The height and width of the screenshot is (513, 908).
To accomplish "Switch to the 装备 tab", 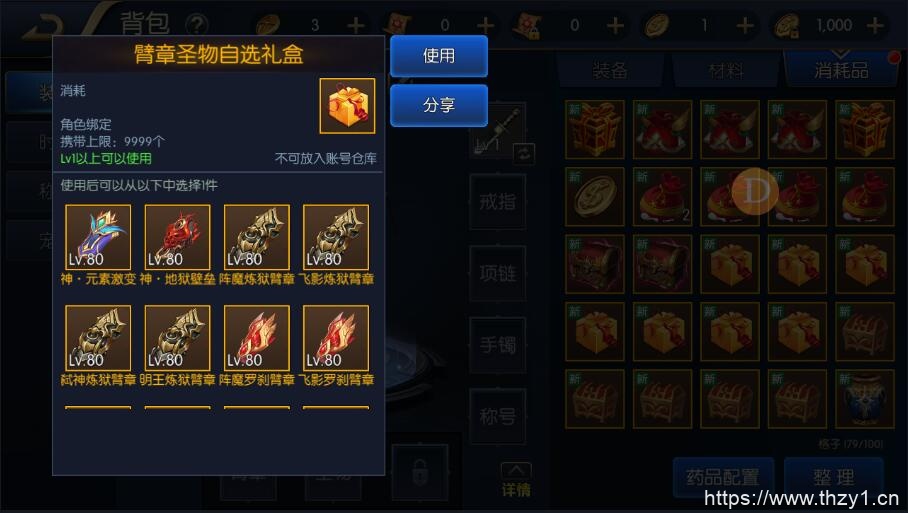I will click(610, 71).
